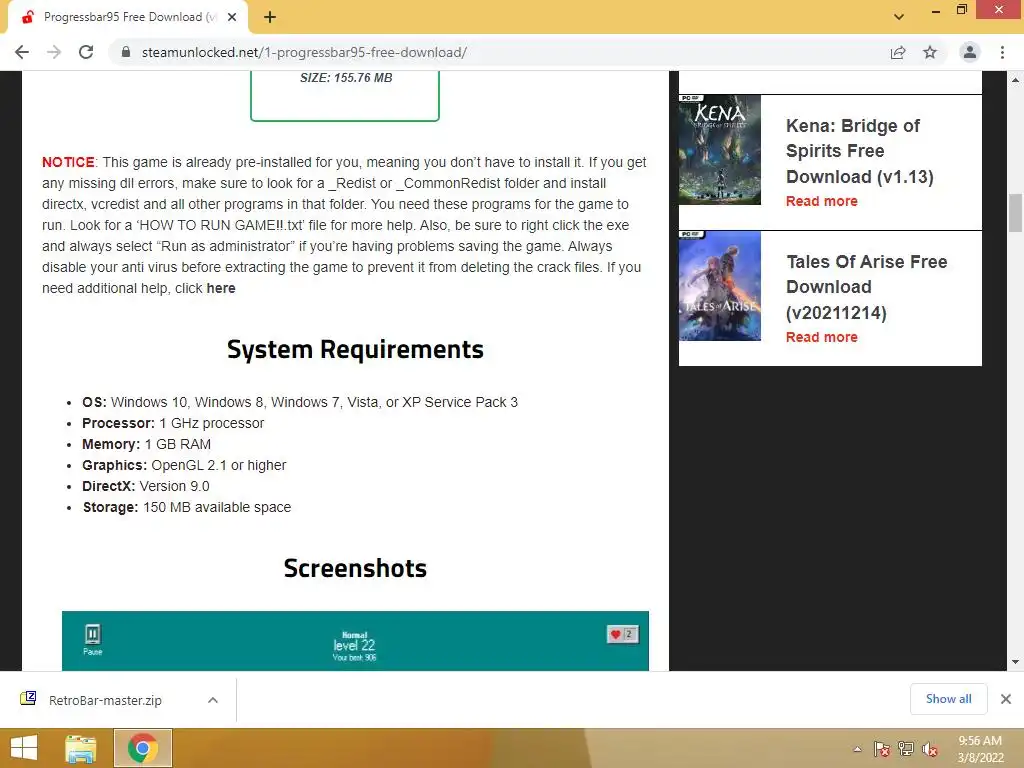This screenshot has height=768, width=1024.
Task: Show hidden tray icons
Action: [x=857, y=749]
